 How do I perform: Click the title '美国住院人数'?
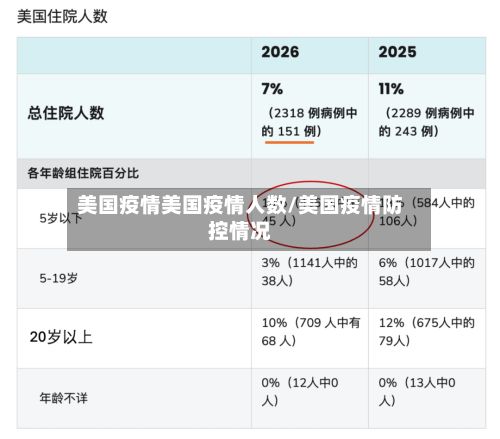pos(62,17)
